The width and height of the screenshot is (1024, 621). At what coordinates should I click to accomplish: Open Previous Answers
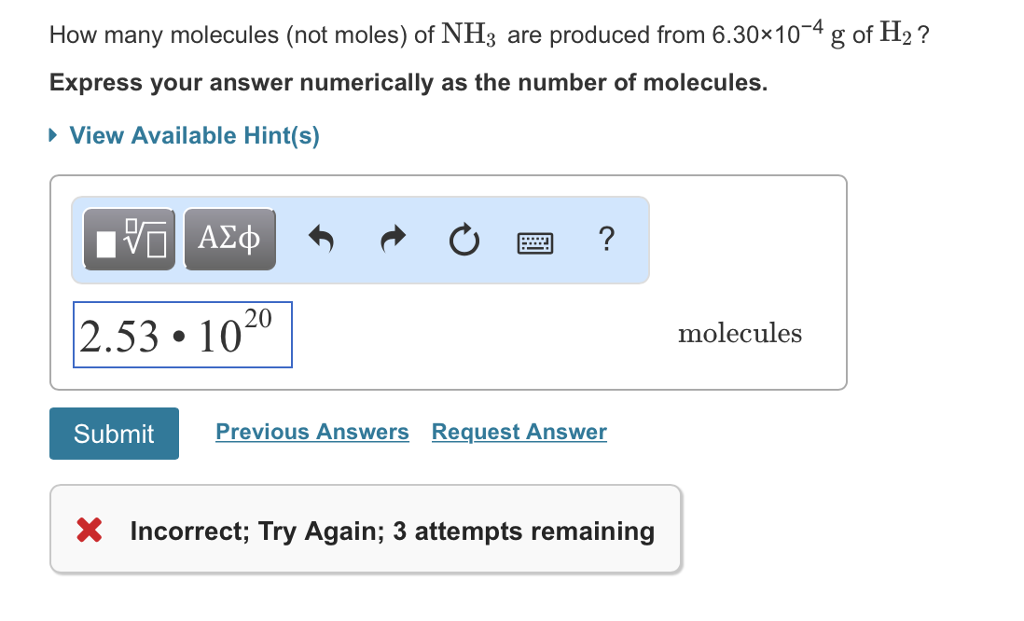[312, 431]
